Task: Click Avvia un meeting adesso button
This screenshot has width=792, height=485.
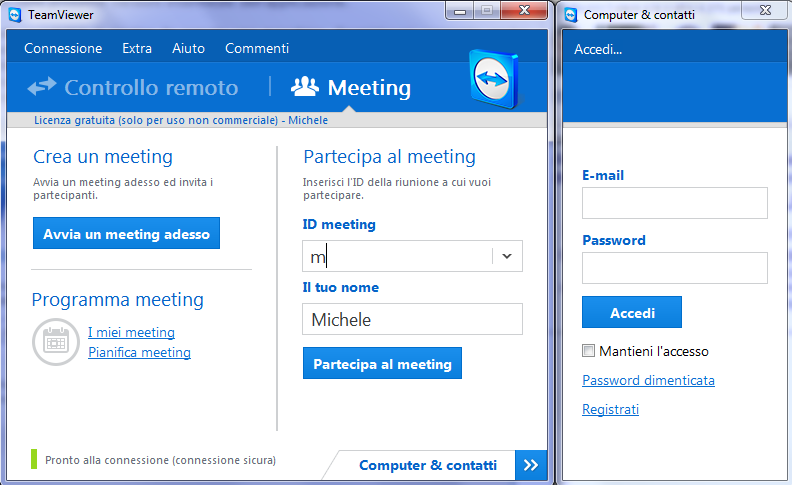Action: coord(126,233)
